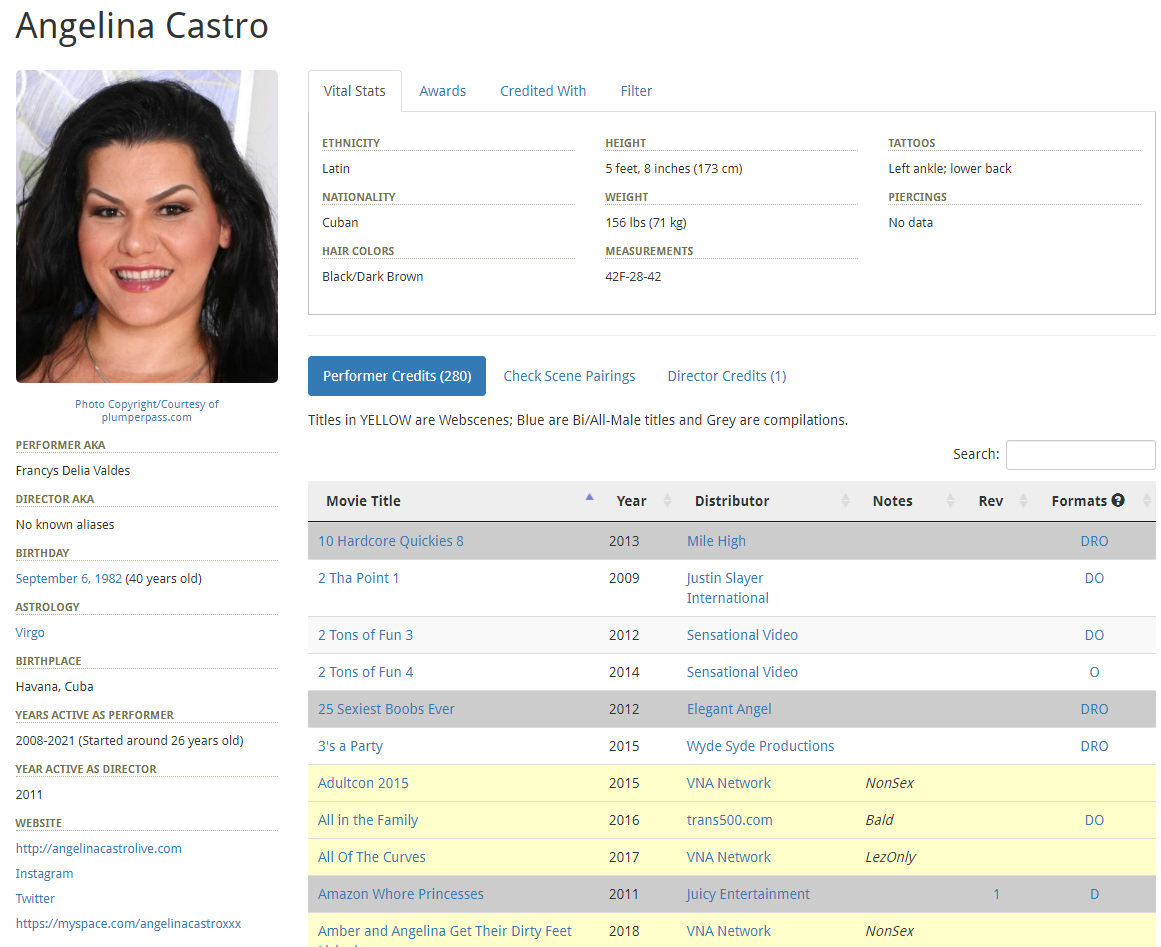Viewport: 1161px width, 947px height.
Task: Open Sensational Video in the 2012 row
Action: coord(742,635)
